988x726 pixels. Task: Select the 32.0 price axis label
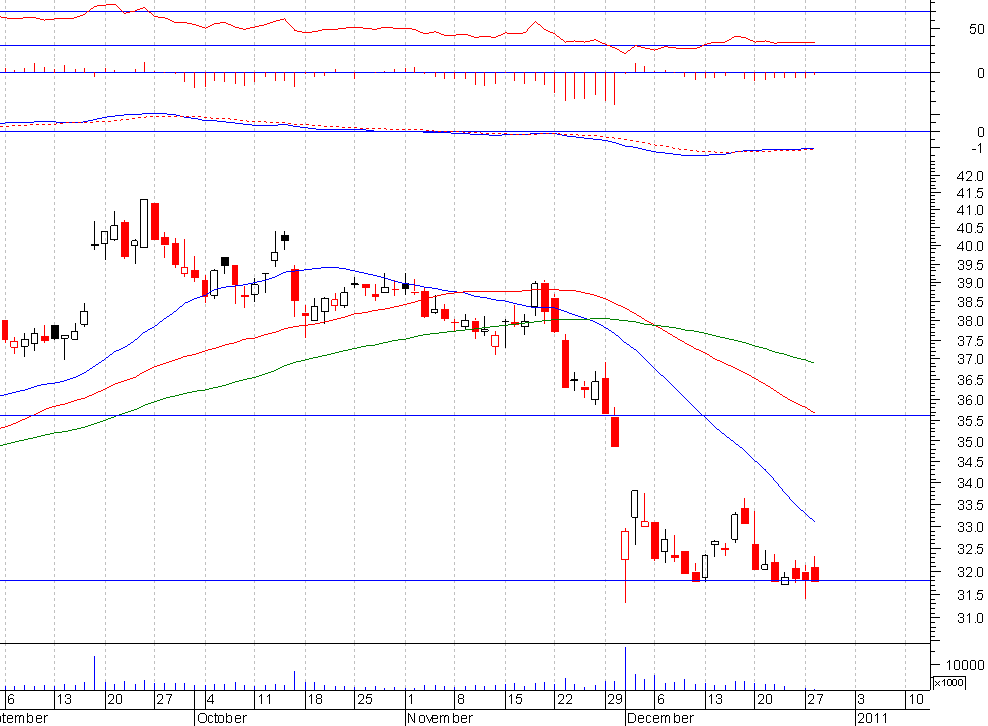point(970,572)
